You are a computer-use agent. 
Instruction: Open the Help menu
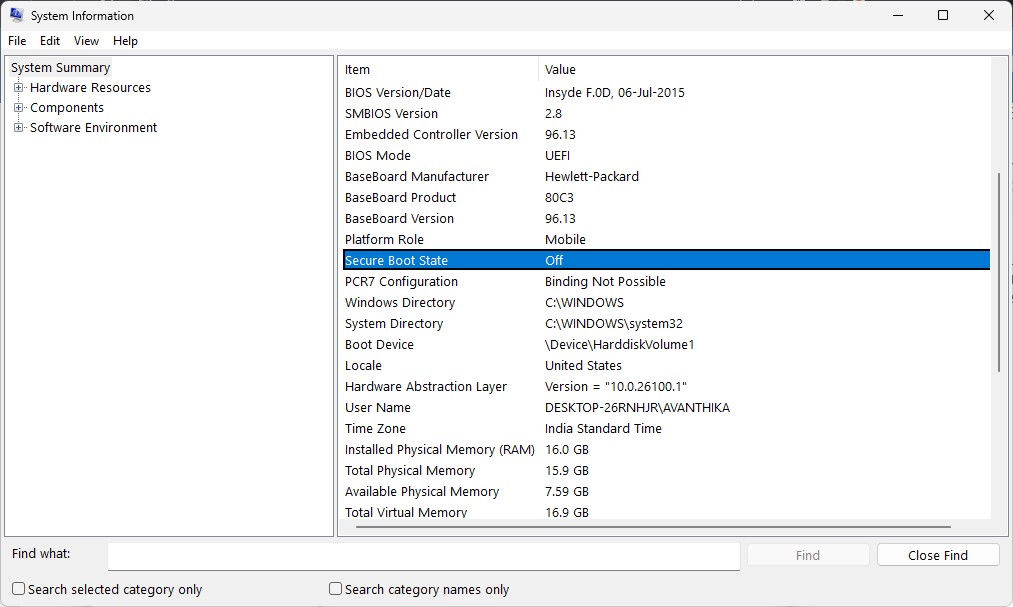pyautogui.click(x=125, y=41)
